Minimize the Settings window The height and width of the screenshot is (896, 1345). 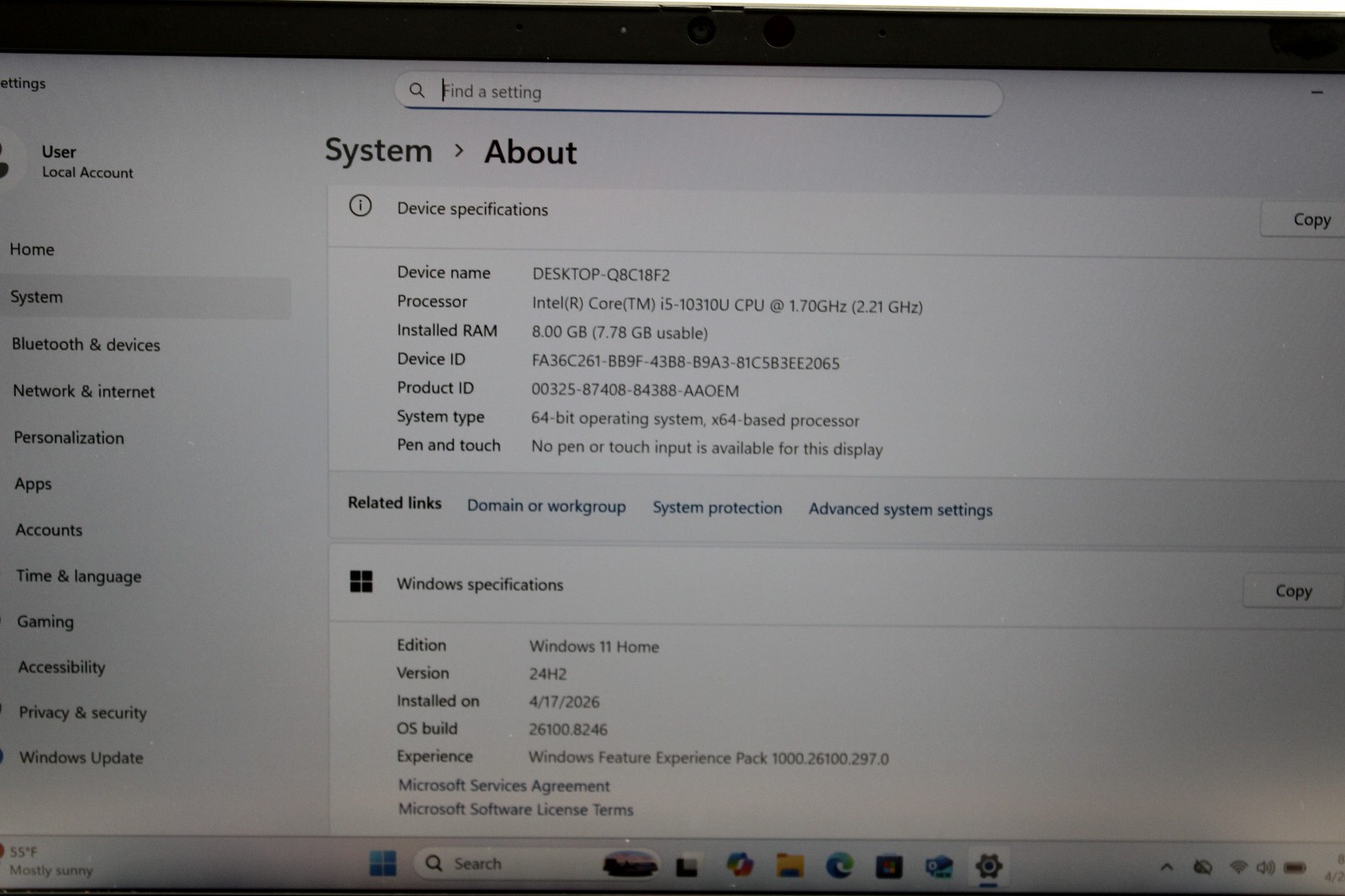[1316, 92]
